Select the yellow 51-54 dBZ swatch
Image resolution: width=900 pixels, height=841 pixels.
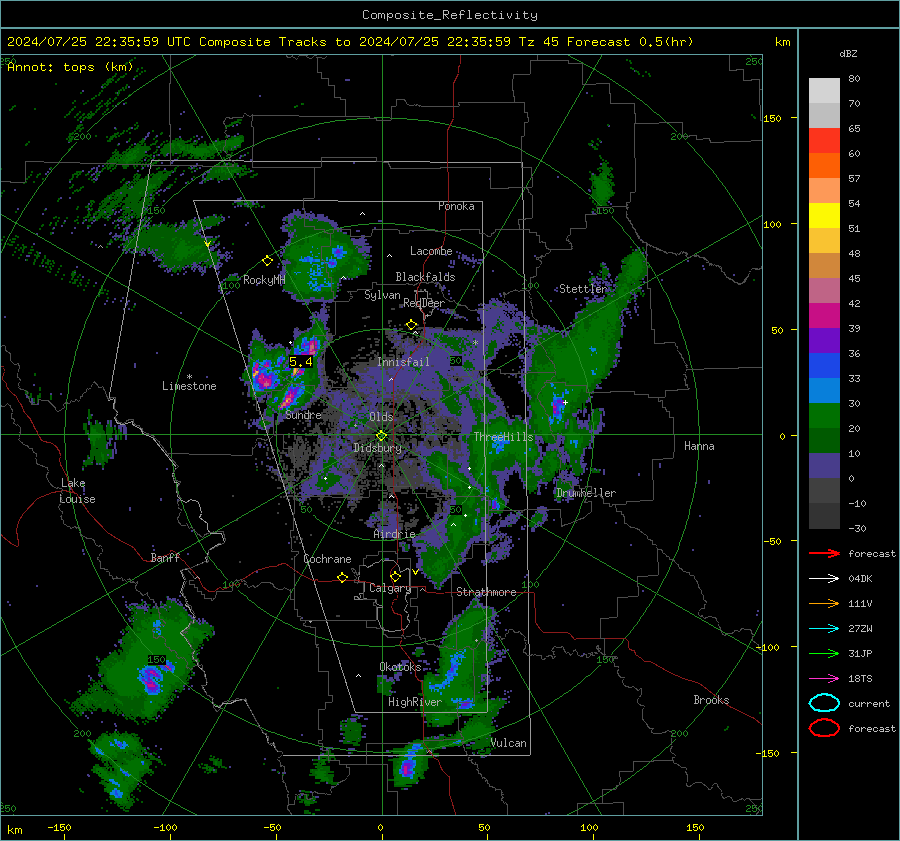point(824,216)
